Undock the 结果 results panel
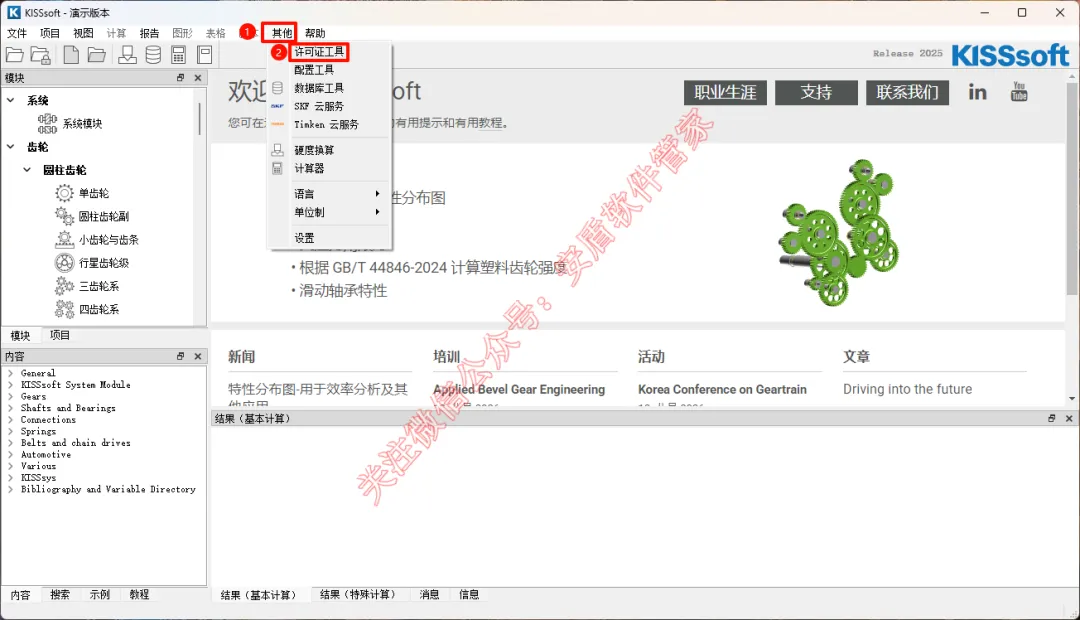Image resolution: width=1080 pixels, height=620 pixels. (x=1052, y=418)
